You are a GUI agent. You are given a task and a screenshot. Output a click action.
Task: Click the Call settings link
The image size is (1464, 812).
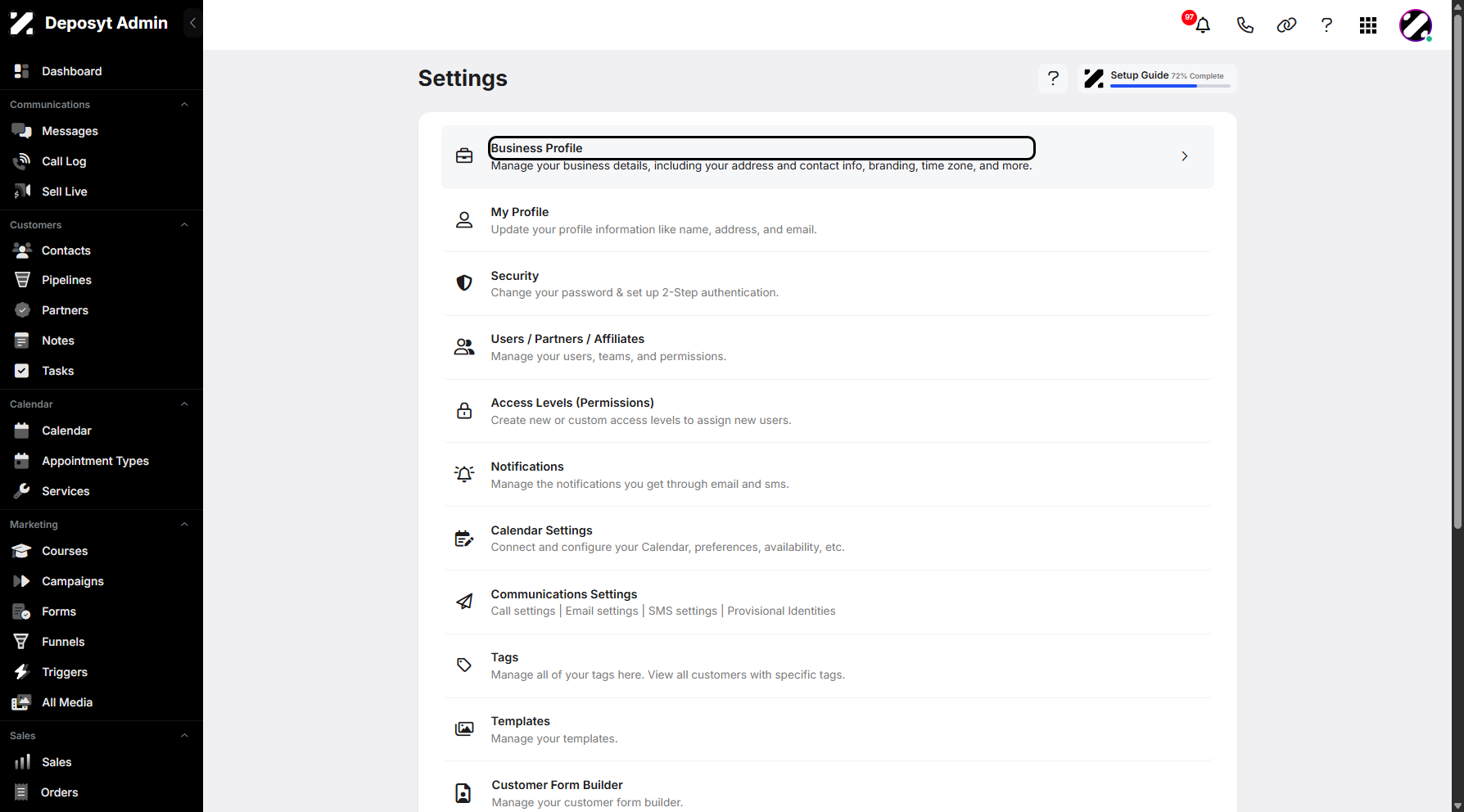(523, 611)
